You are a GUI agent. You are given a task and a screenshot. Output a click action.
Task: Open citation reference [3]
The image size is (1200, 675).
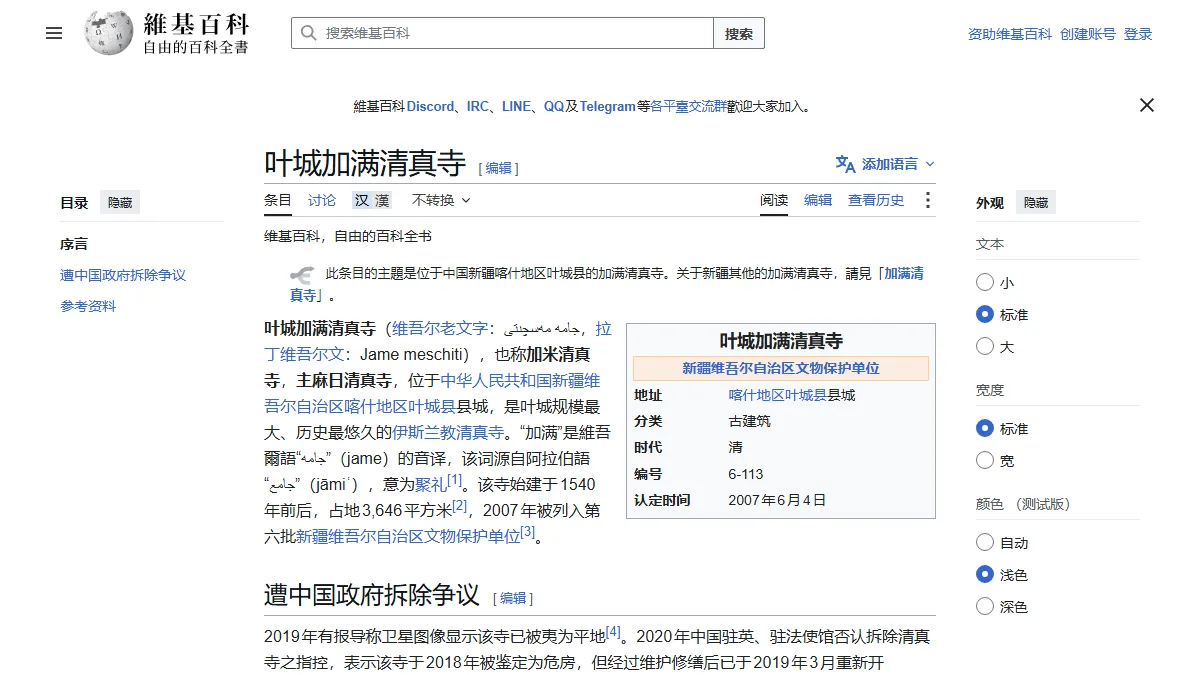528,532
